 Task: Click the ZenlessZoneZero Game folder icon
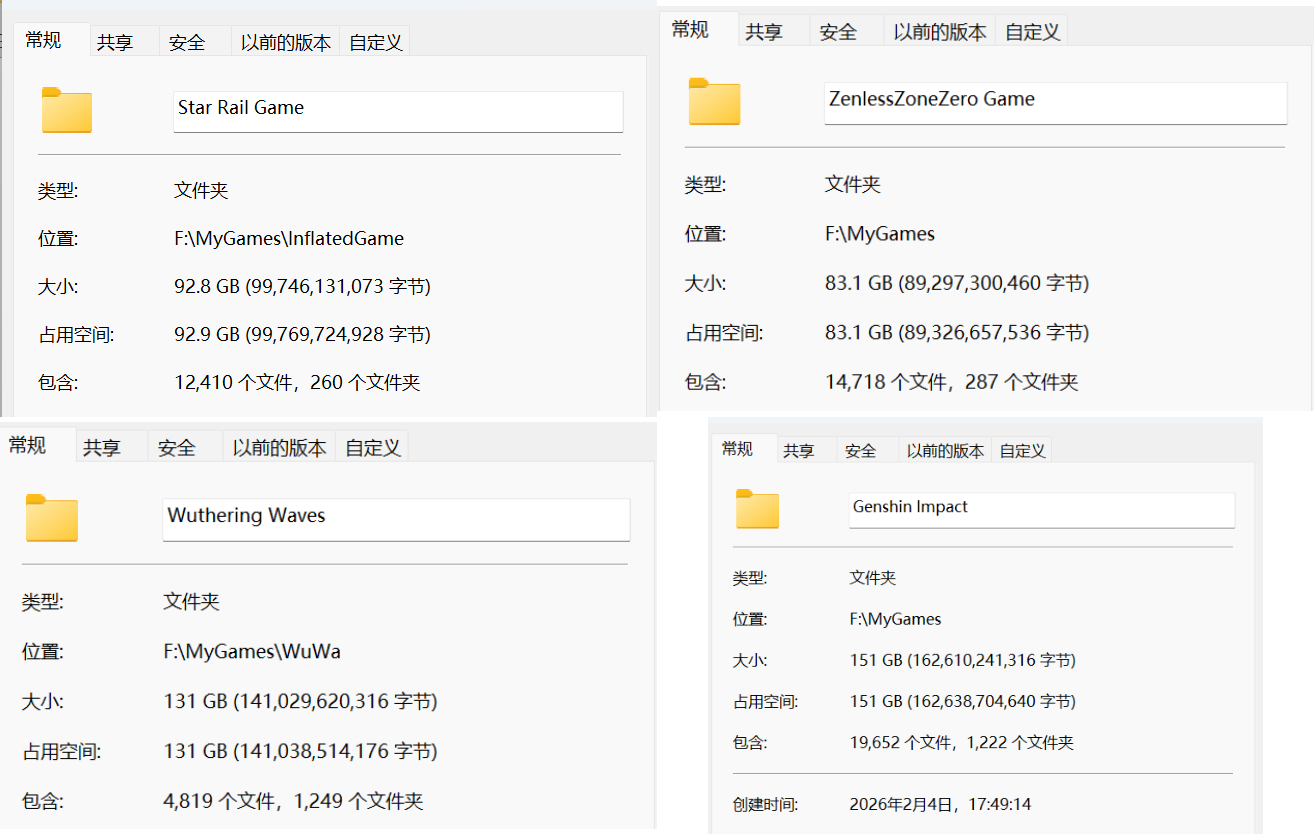(714, 101)
